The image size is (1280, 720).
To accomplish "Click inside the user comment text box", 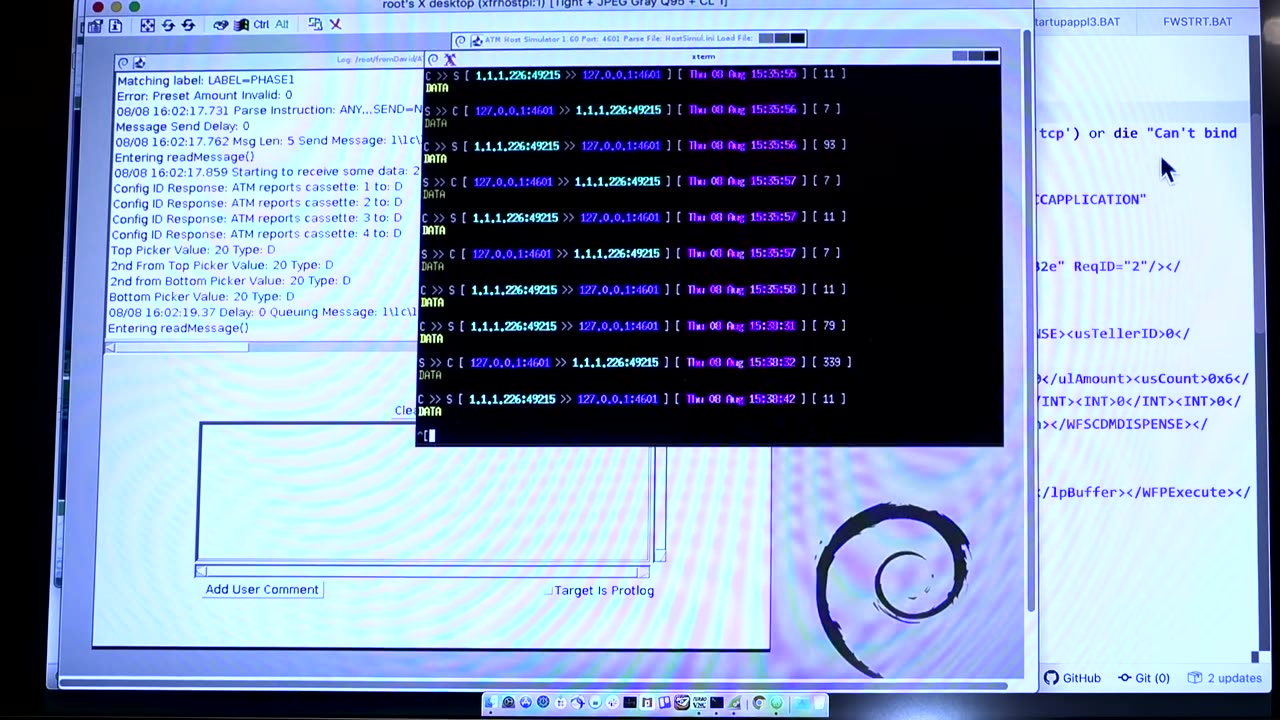I will coord(424,492).
